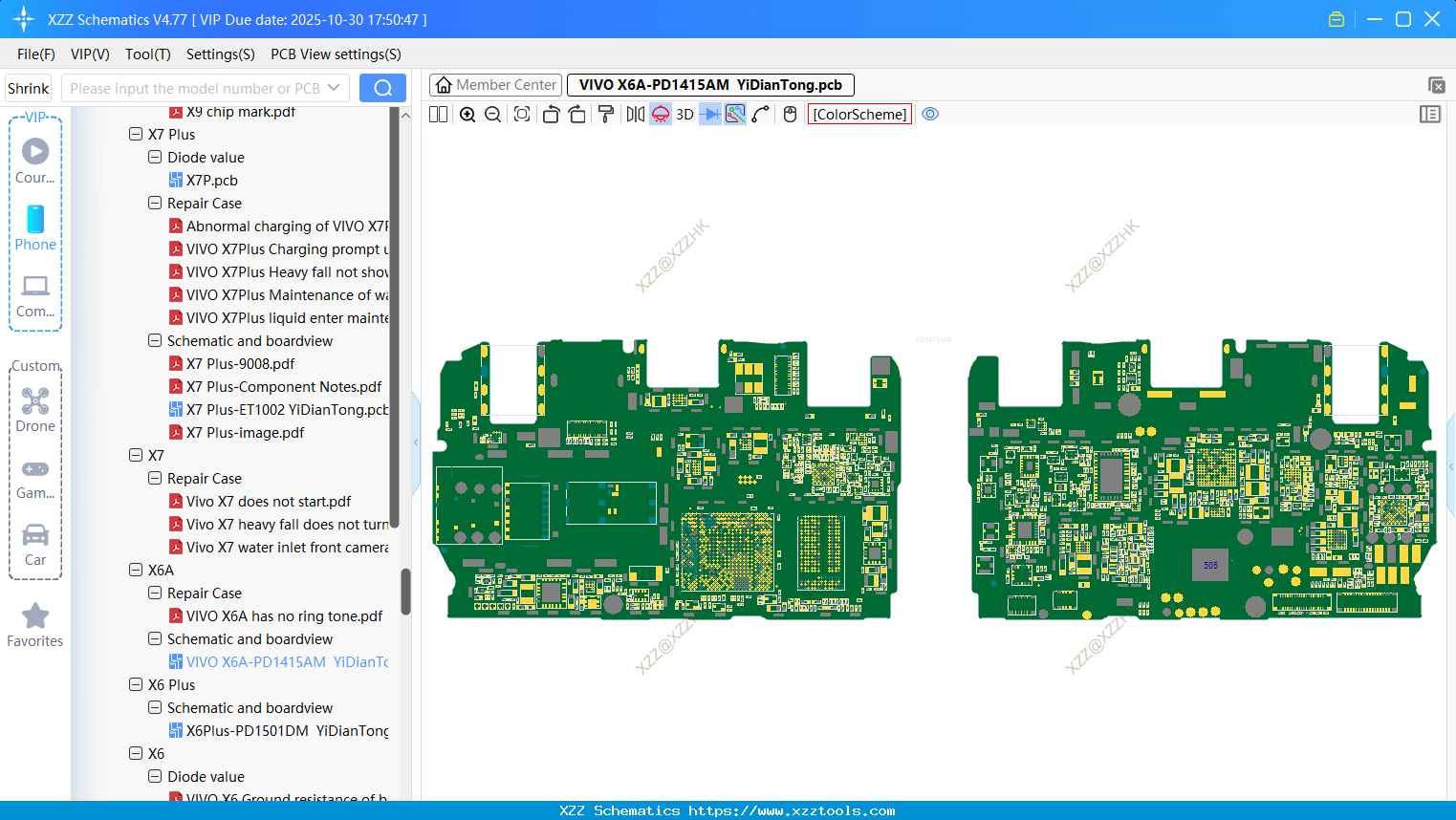
Task: Open the Tool menu
Action: click(148, 54)
